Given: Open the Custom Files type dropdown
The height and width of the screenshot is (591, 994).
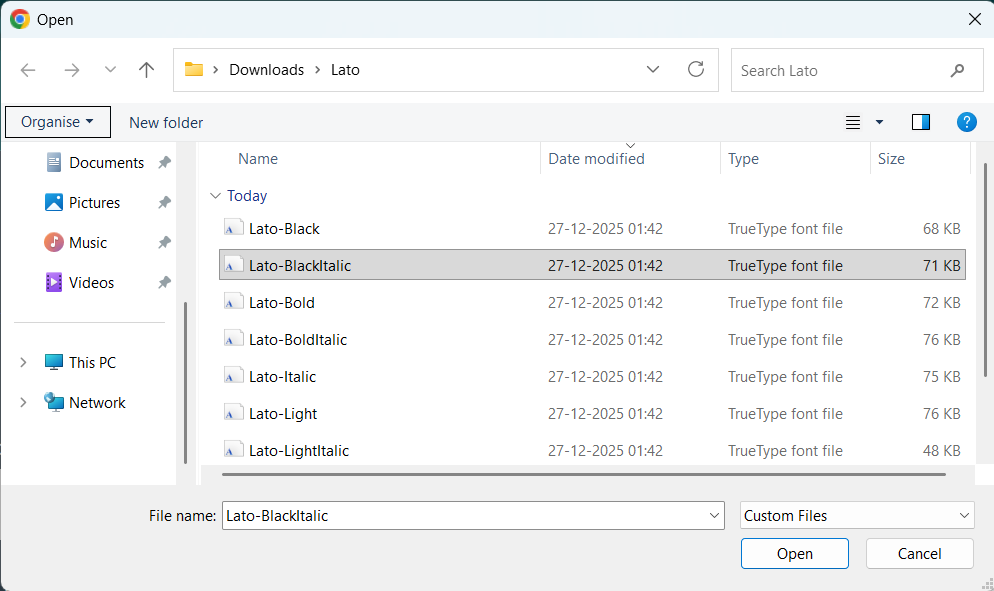Looking at the screenshot, I should 857,516.
